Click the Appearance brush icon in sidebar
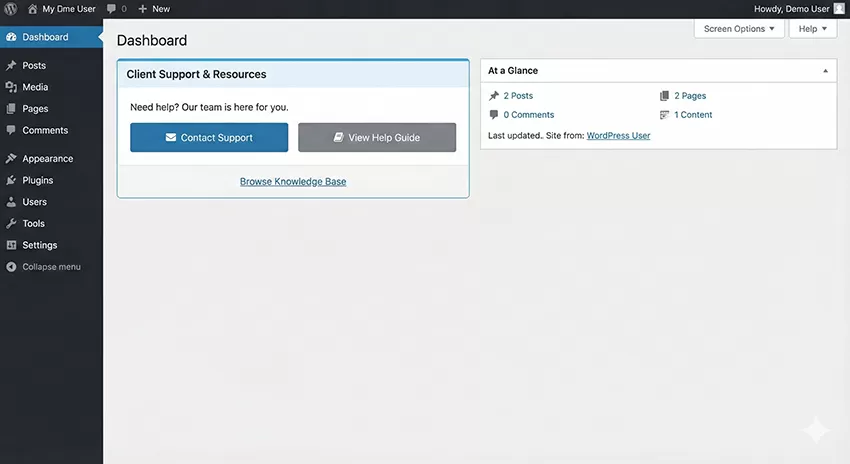This screenshot has width=850, height=464. [x=11, y=158]
